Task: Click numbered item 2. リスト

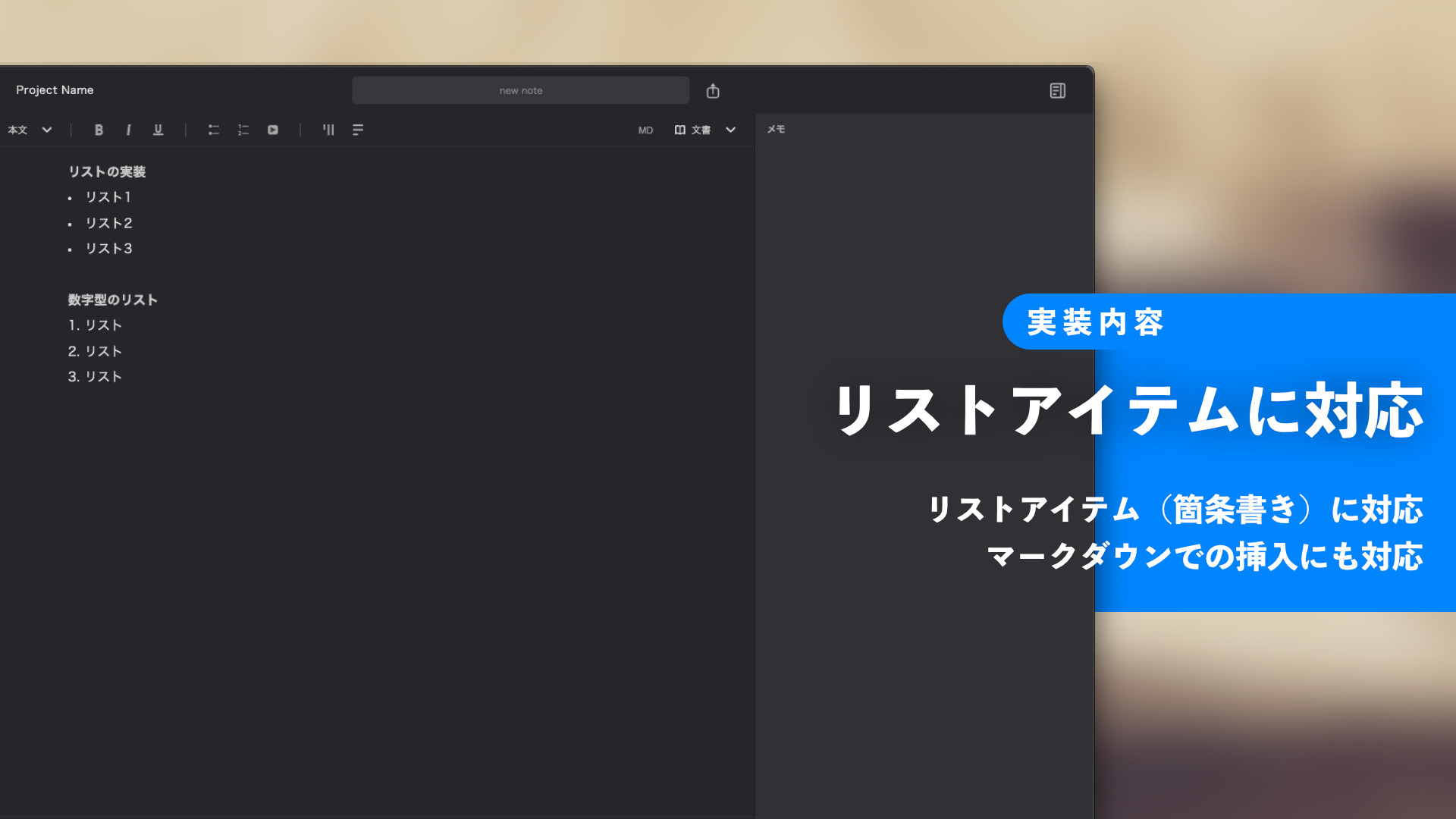Action: click(95, 351)
